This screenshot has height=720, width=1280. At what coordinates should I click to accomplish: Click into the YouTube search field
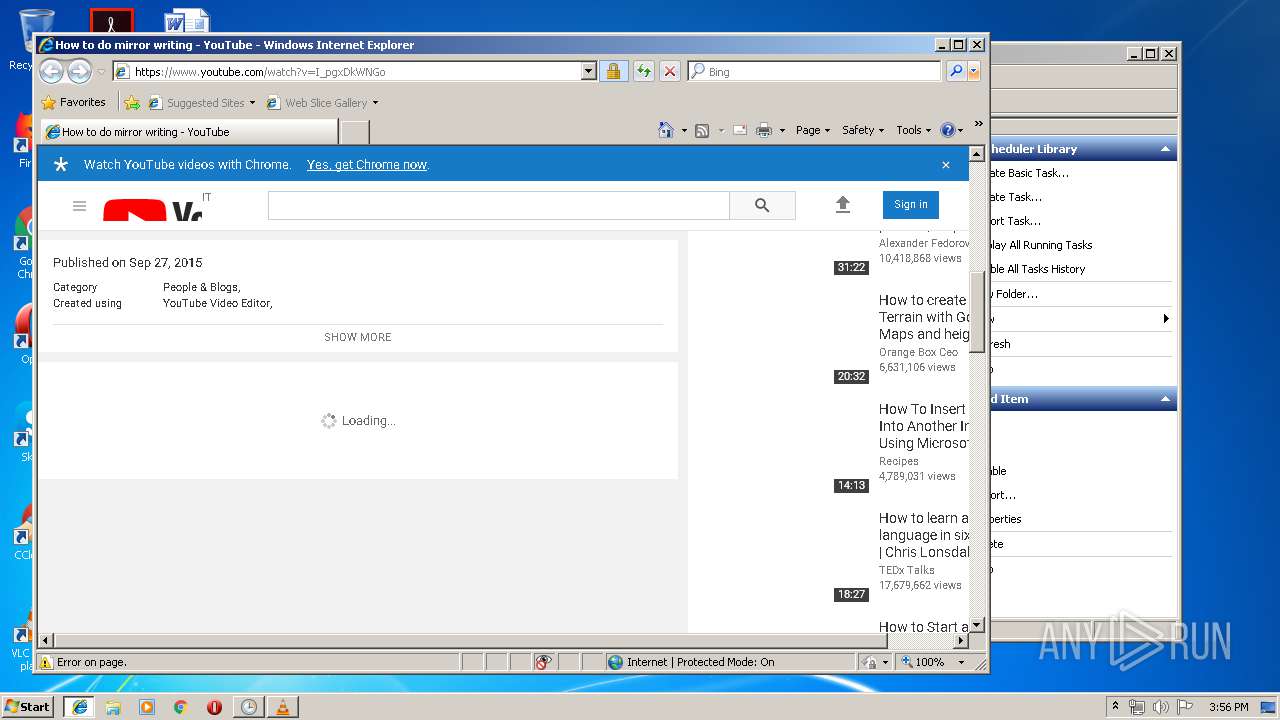[x=498, y=205]
